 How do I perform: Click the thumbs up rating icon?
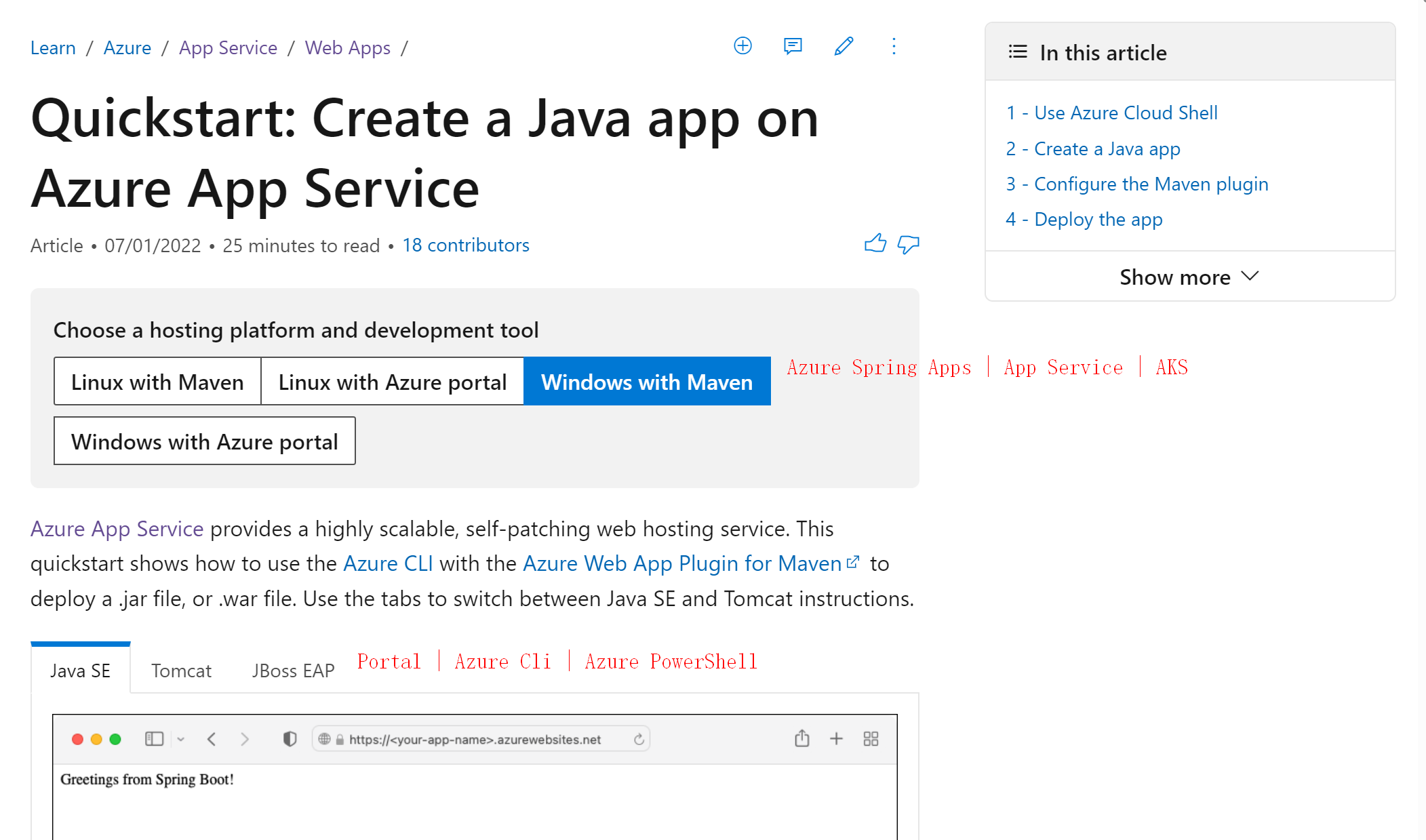click(875, 243)
